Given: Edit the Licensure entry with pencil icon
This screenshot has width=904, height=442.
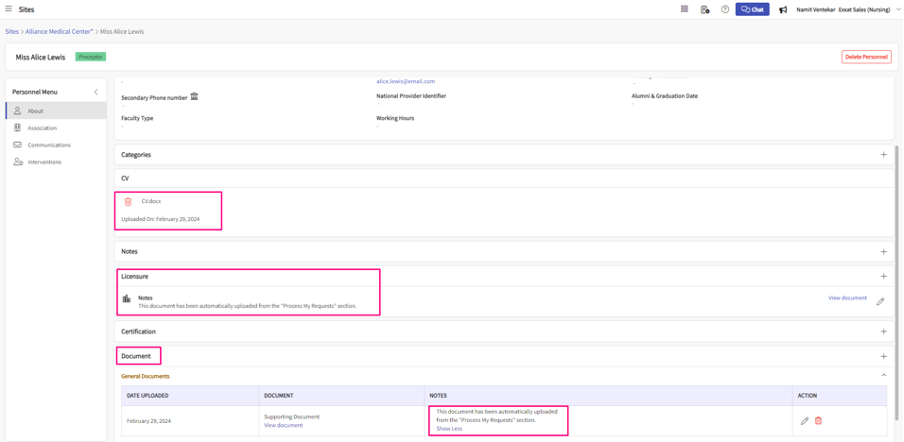Looking at the screenshot, I should tap(880, 301).
